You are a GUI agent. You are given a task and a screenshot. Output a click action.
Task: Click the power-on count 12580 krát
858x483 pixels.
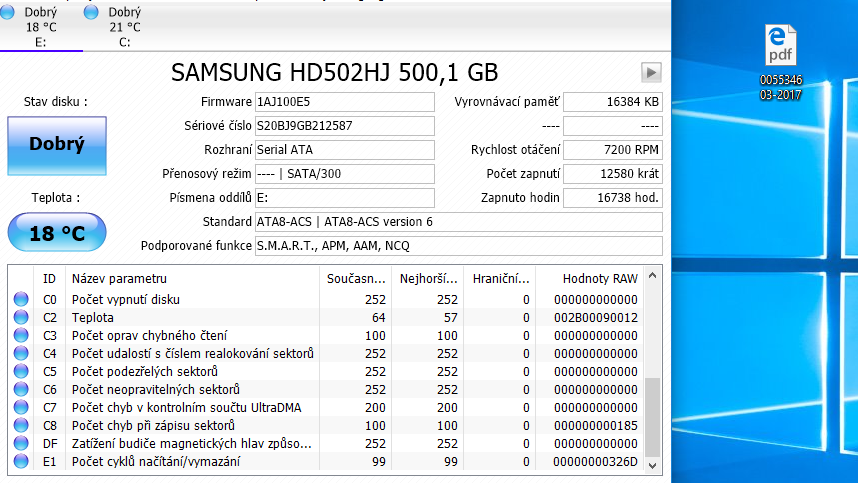[613, 174]
